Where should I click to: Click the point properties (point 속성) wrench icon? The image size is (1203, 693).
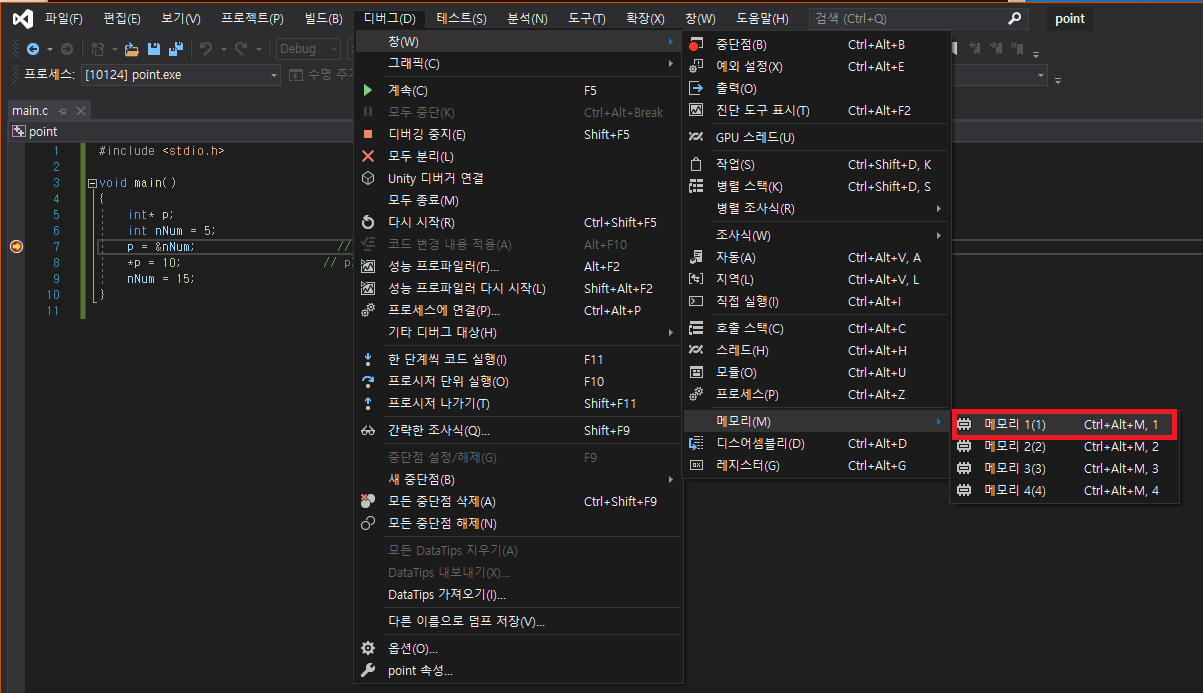click(368, 670)
